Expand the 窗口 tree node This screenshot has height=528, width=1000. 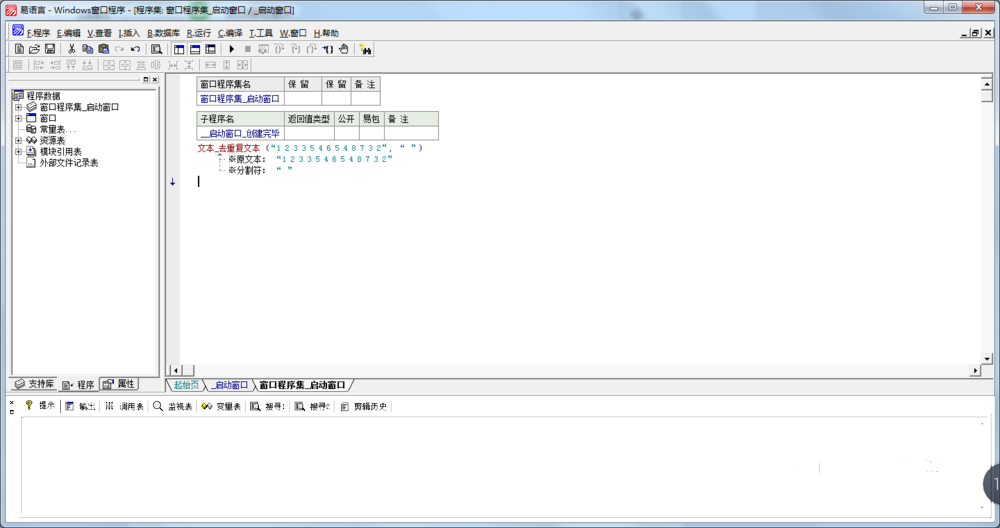[x=18, y=118]
